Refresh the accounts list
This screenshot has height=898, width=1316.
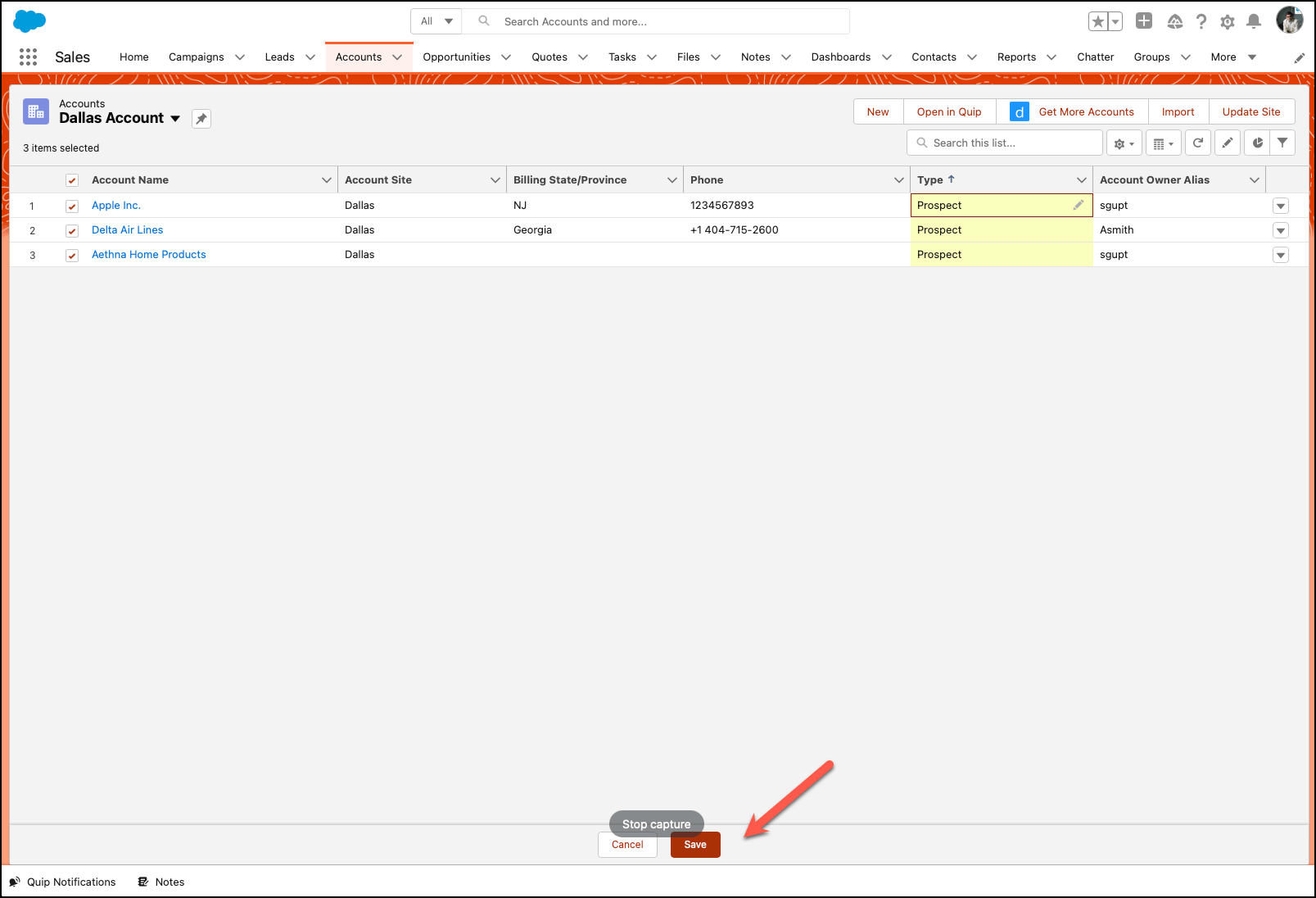[1198, 143]
